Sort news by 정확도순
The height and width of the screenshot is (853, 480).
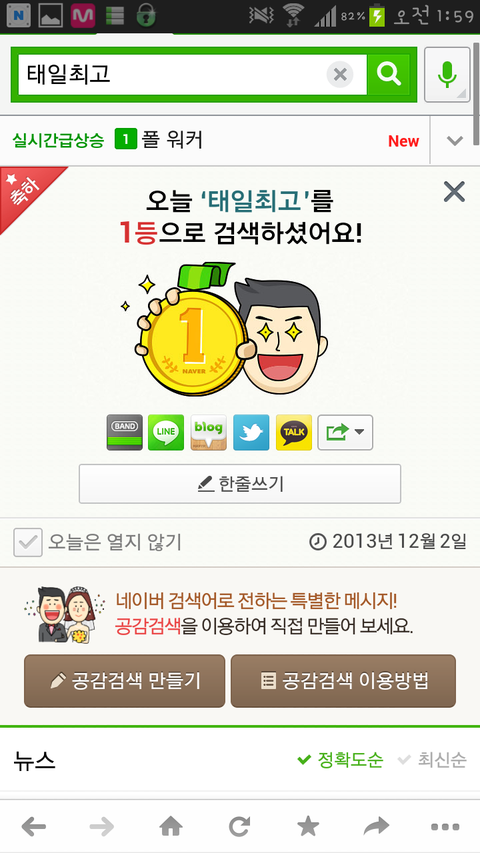[340, 759]
